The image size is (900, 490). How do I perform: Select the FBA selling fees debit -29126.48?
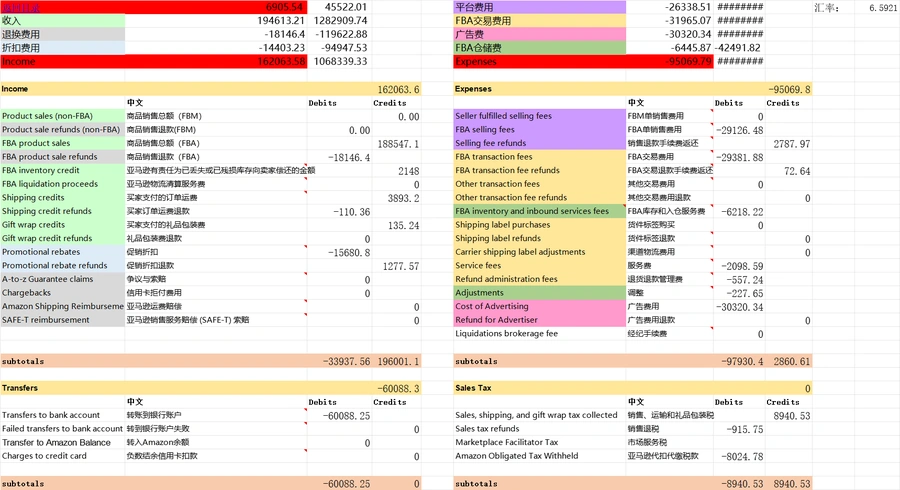pyautogui.click(x=739, y=130)
